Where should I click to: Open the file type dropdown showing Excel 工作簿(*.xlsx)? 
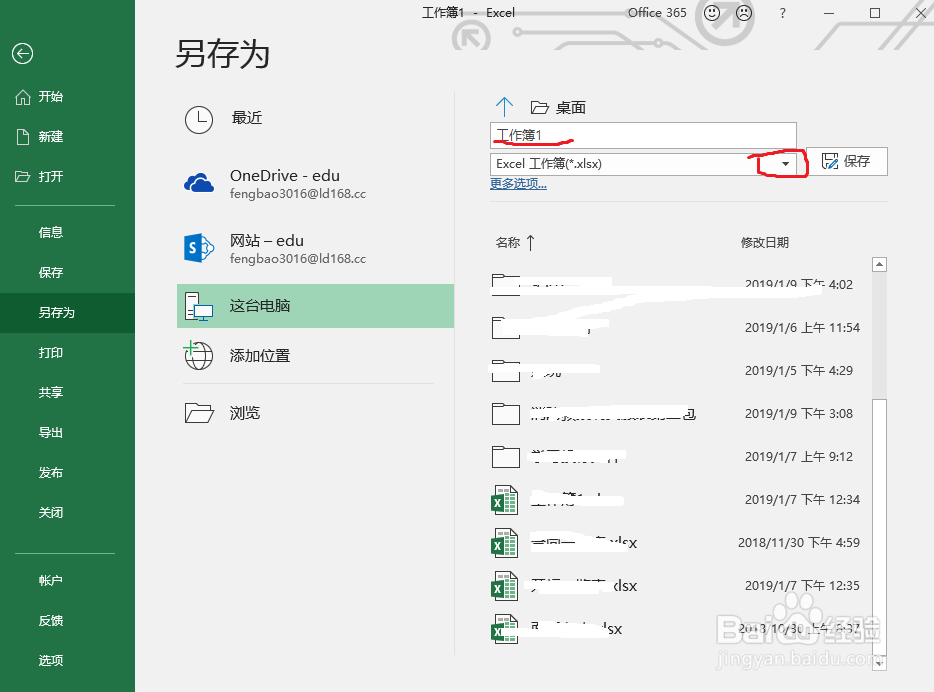click(x=784, y=163)
